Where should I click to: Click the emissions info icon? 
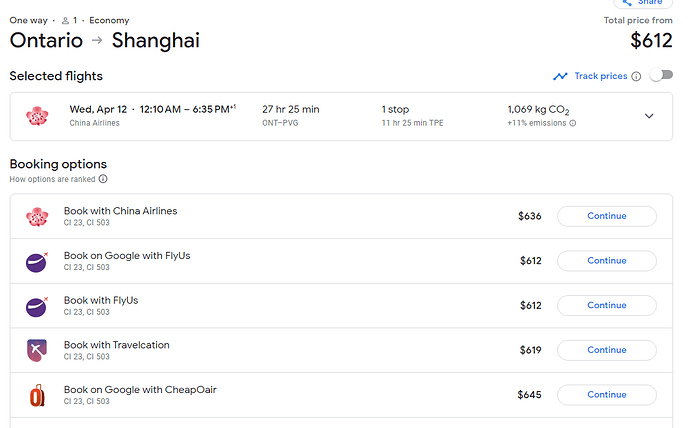pos(572,124)
